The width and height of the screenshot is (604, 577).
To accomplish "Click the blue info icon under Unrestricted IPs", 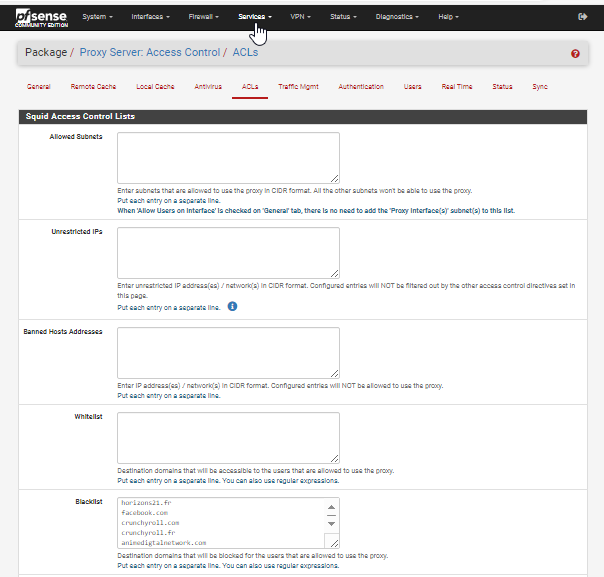I will 232,306.
